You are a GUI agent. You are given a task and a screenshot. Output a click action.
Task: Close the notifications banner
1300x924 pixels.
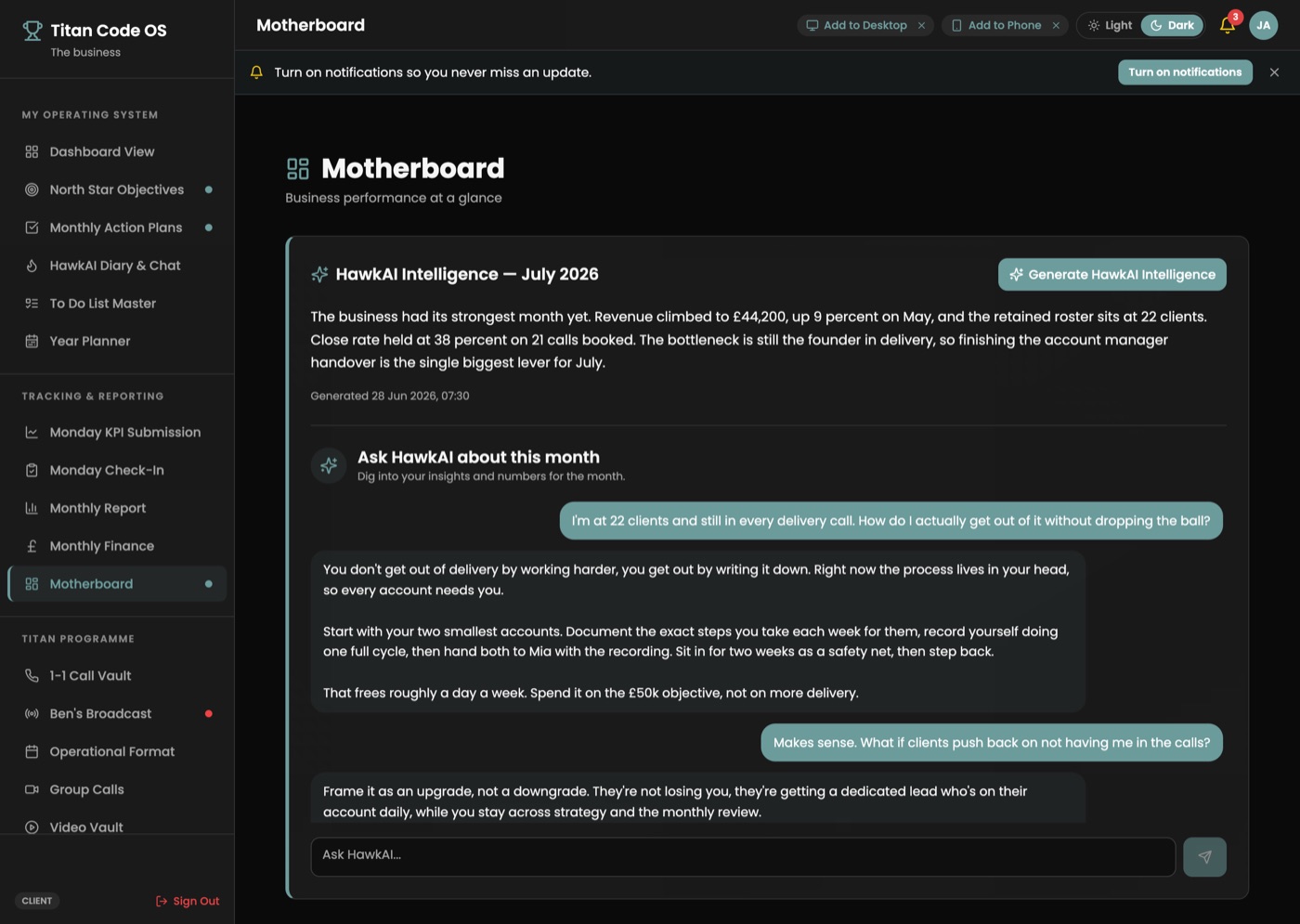click(1274, 72)
